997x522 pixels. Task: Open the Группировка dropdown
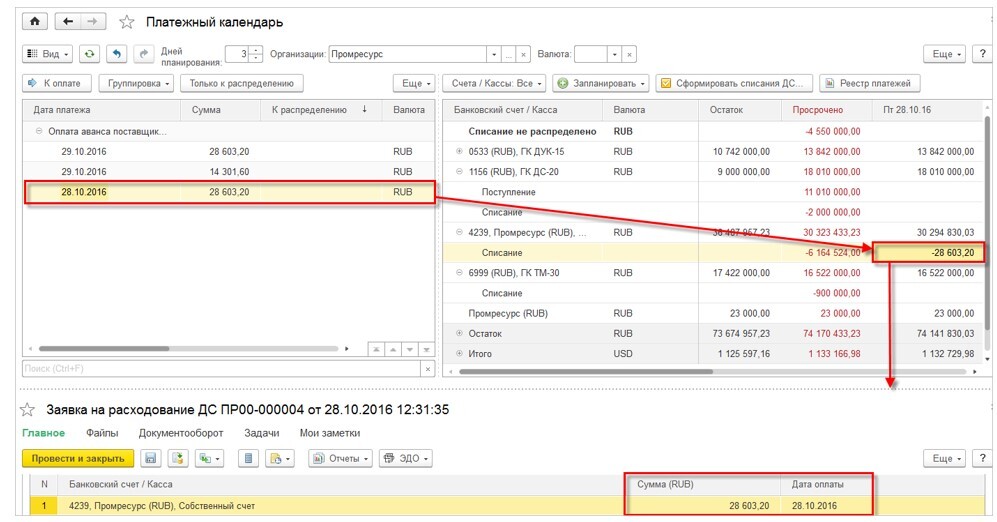click(x=137, y=83)
